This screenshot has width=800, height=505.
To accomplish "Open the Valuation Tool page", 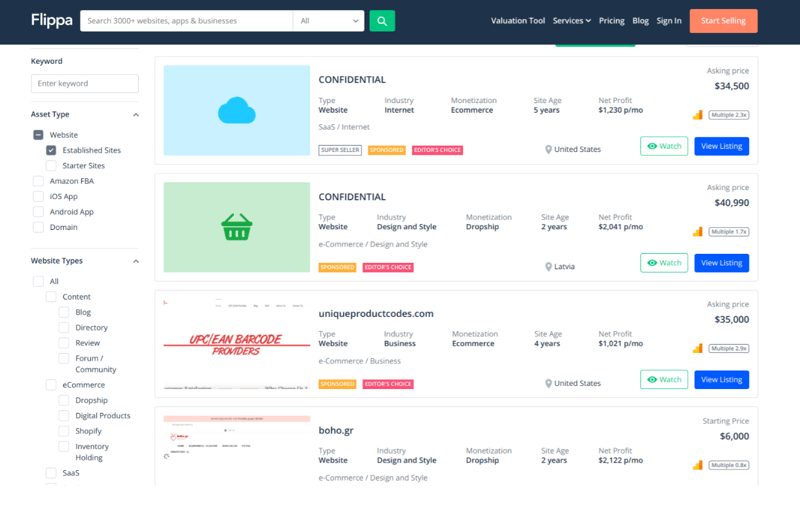I will [518, 21].
